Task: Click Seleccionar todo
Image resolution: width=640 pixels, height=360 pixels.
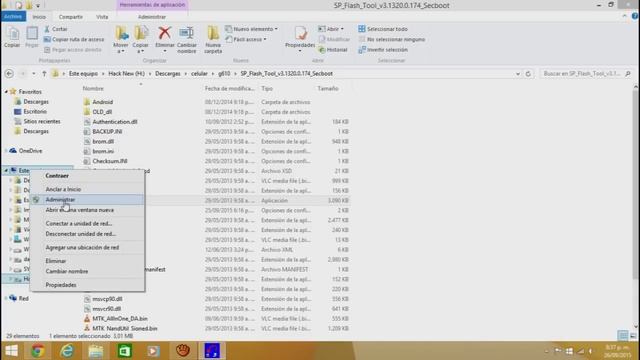Action: tap(383, 29)
